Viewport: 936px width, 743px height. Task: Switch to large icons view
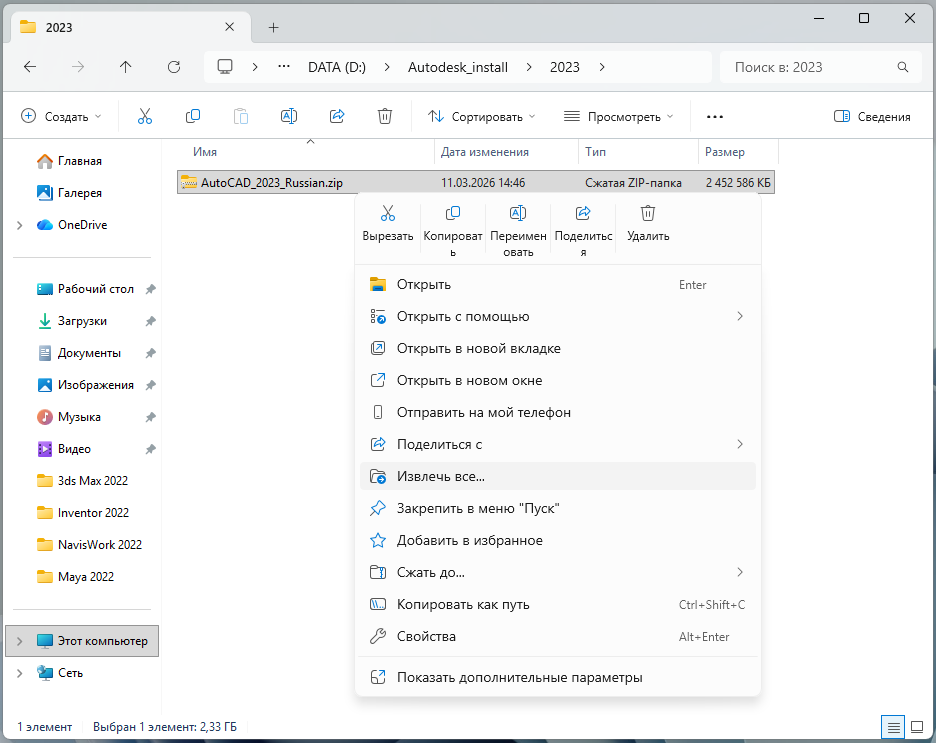(917, 727)
